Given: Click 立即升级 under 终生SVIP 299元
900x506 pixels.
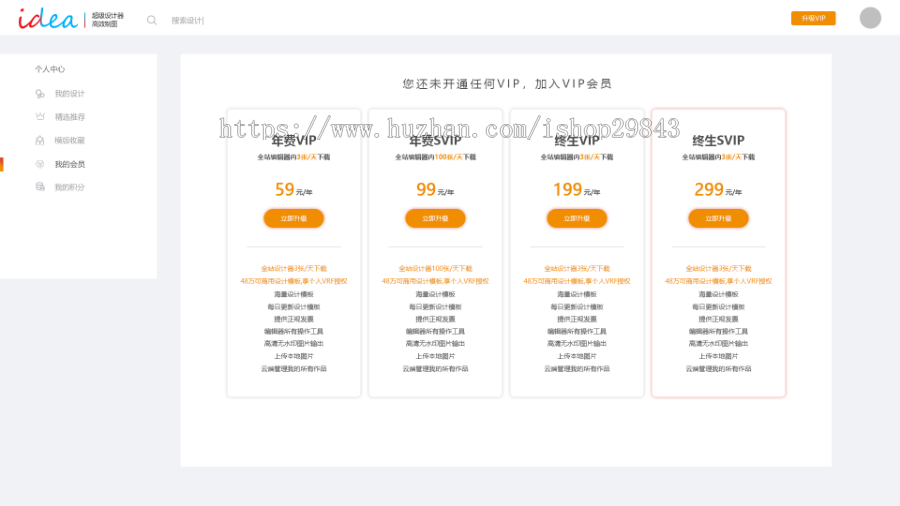Looking at the screenshot, I should [x=718, y=218].
